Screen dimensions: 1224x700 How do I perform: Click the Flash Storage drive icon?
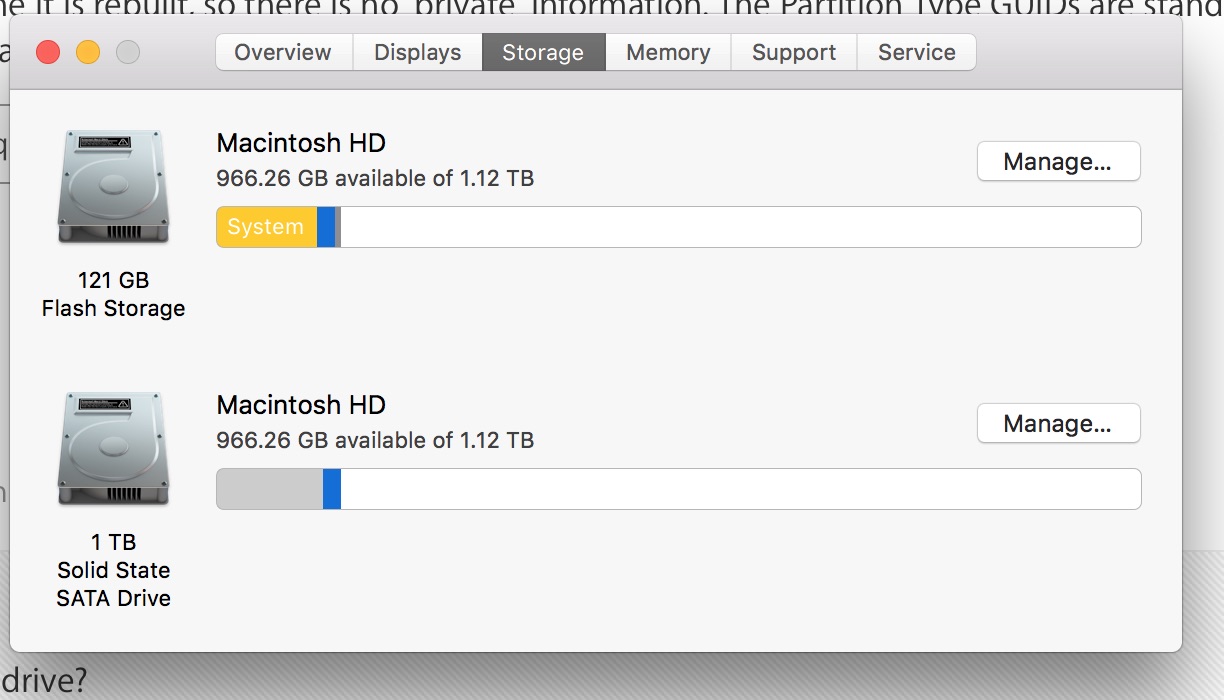(113, 187)
